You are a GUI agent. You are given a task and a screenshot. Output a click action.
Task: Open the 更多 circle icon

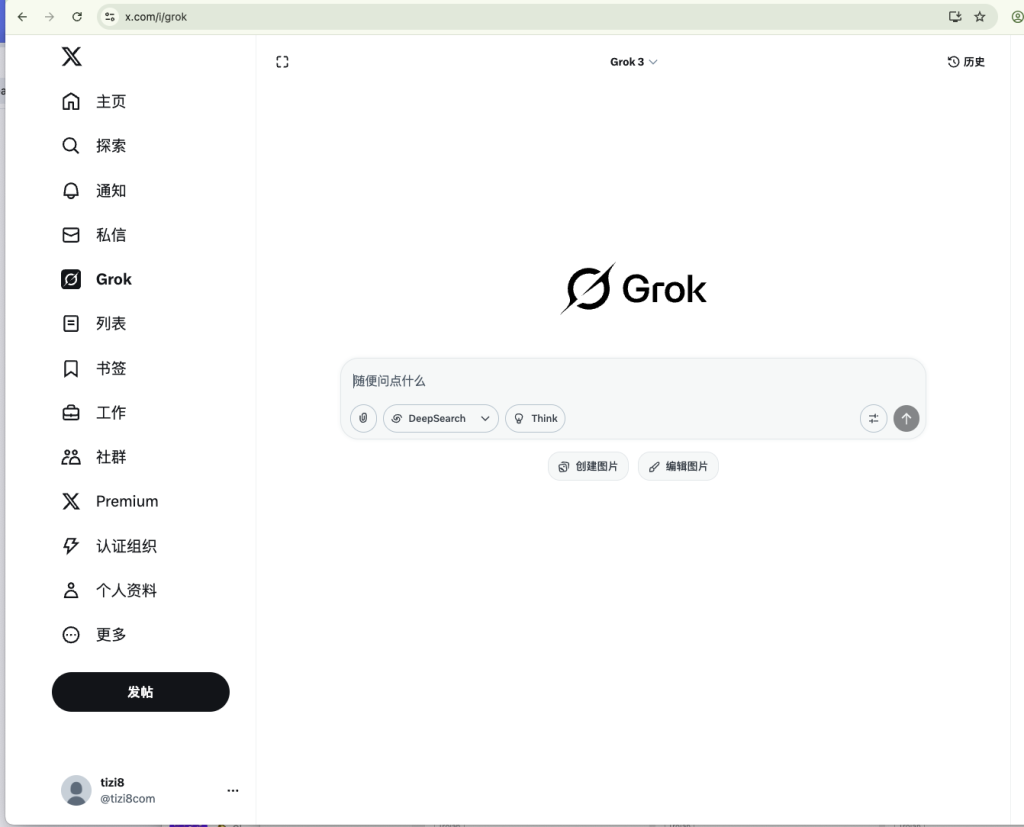click(x=71, y=634)
